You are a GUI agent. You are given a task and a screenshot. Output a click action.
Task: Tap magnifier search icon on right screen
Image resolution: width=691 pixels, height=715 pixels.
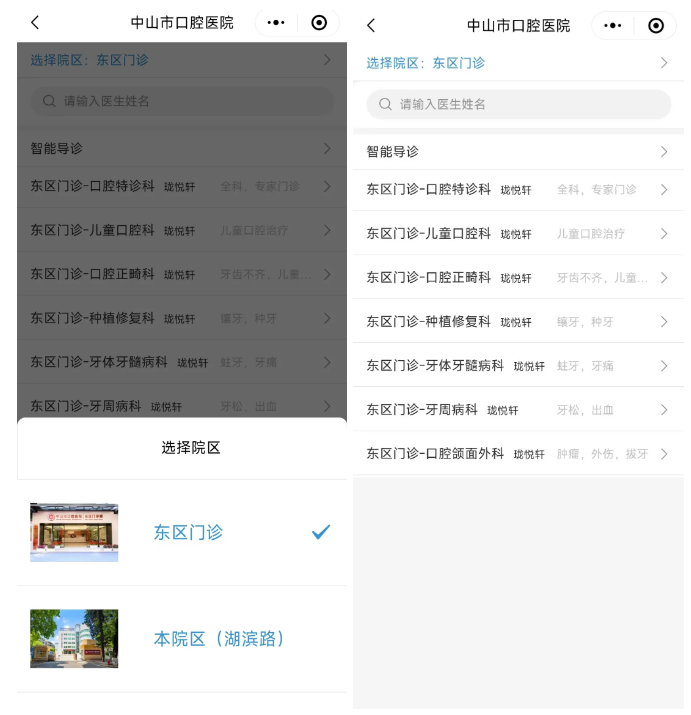coord(385,104)
